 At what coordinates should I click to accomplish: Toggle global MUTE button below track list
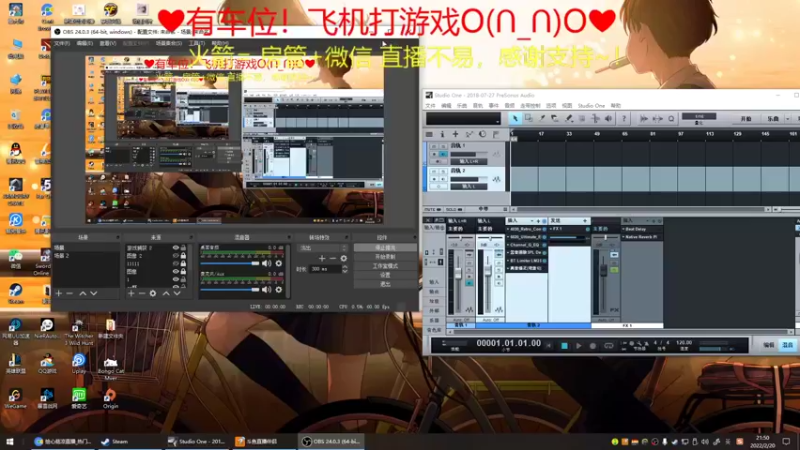432,209
